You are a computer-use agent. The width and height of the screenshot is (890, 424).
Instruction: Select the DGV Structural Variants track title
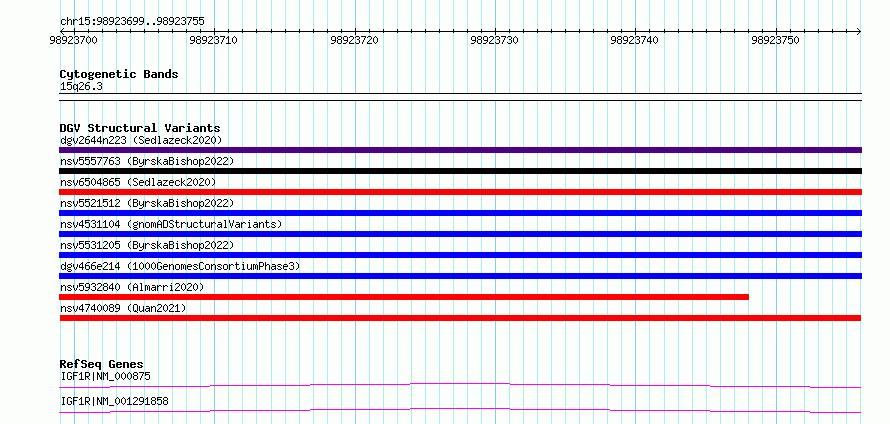point(140,128)
